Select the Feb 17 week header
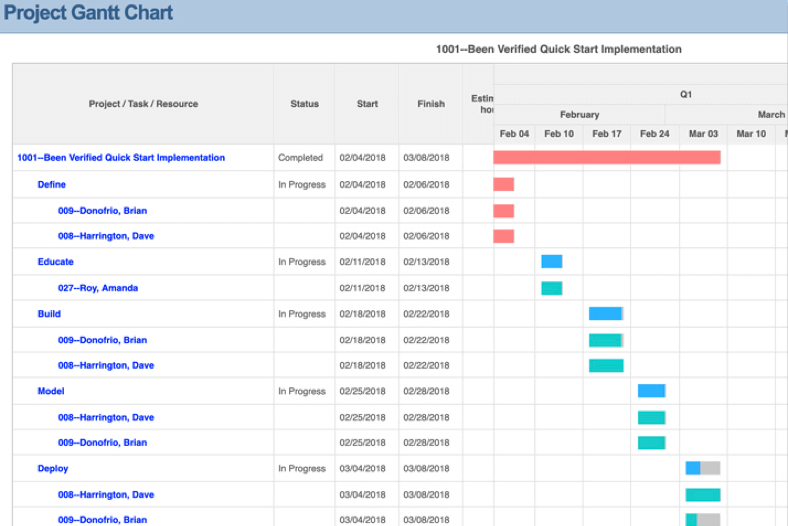The width and height of the screenshot is (788, 526). click(607, 134)
